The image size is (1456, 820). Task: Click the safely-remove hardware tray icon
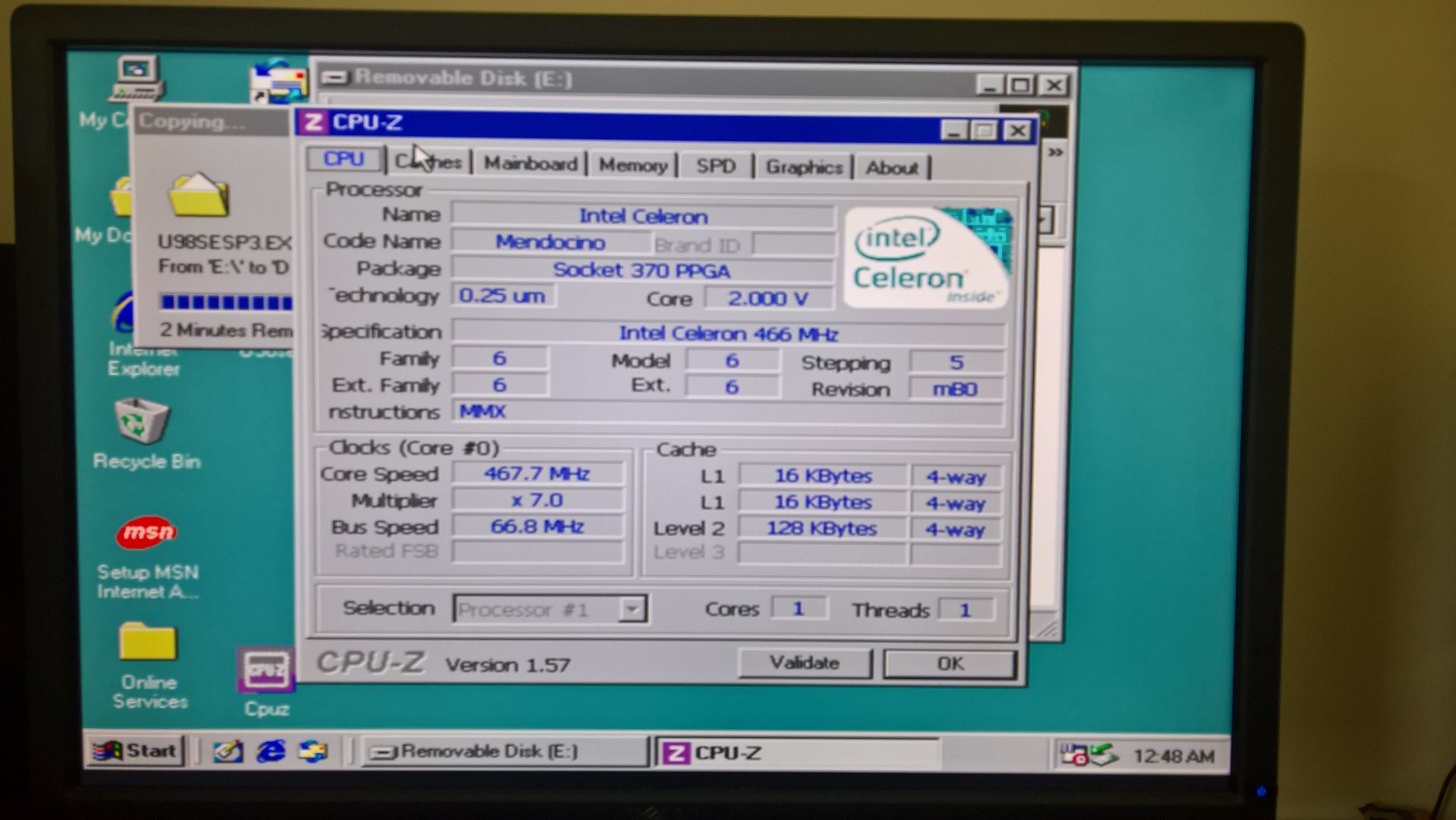coord(1104,755)
